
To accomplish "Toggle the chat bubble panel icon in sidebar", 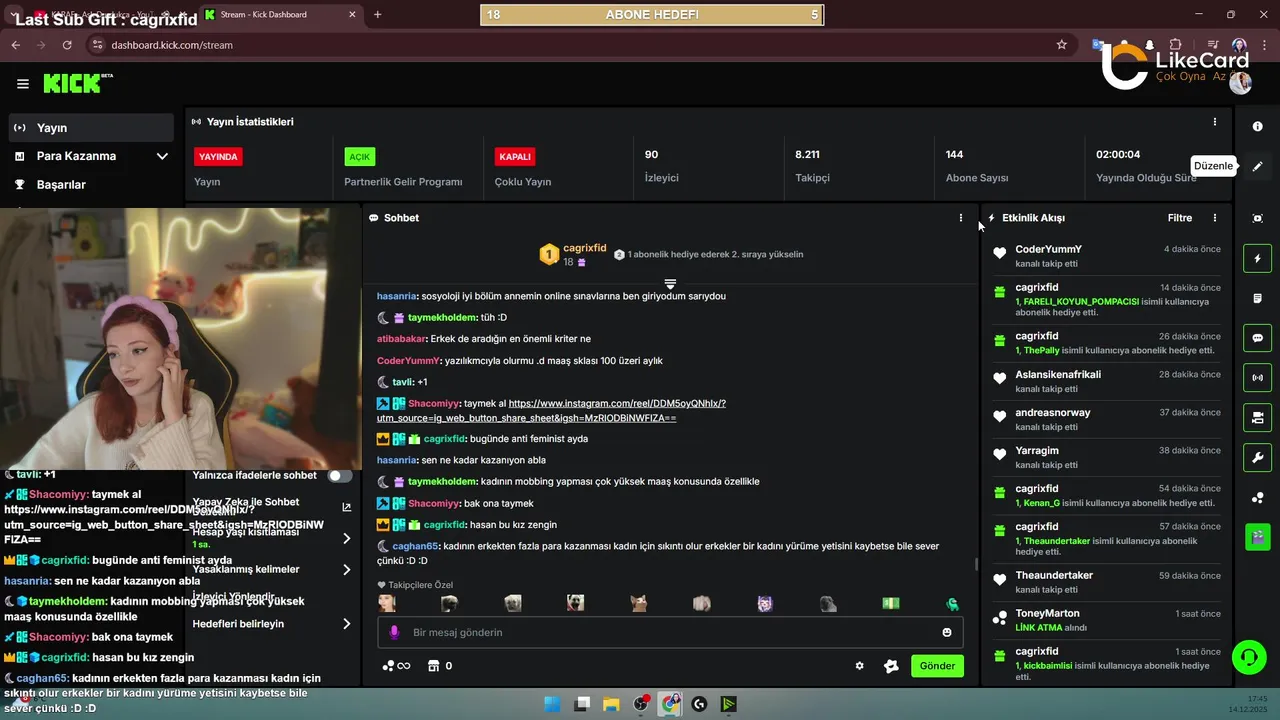I will tap(1258, 338).
